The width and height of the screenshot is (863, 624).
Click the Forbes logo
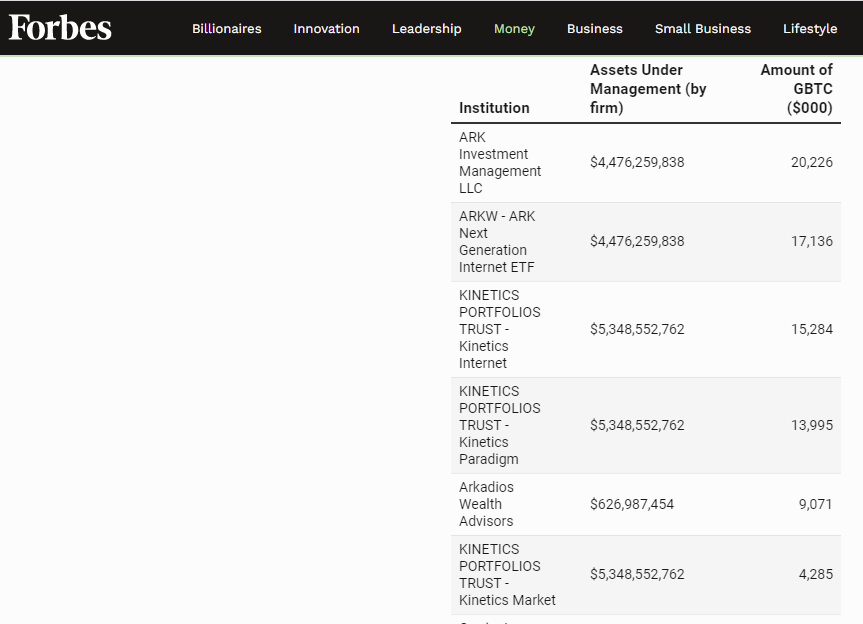pos(60,28)
